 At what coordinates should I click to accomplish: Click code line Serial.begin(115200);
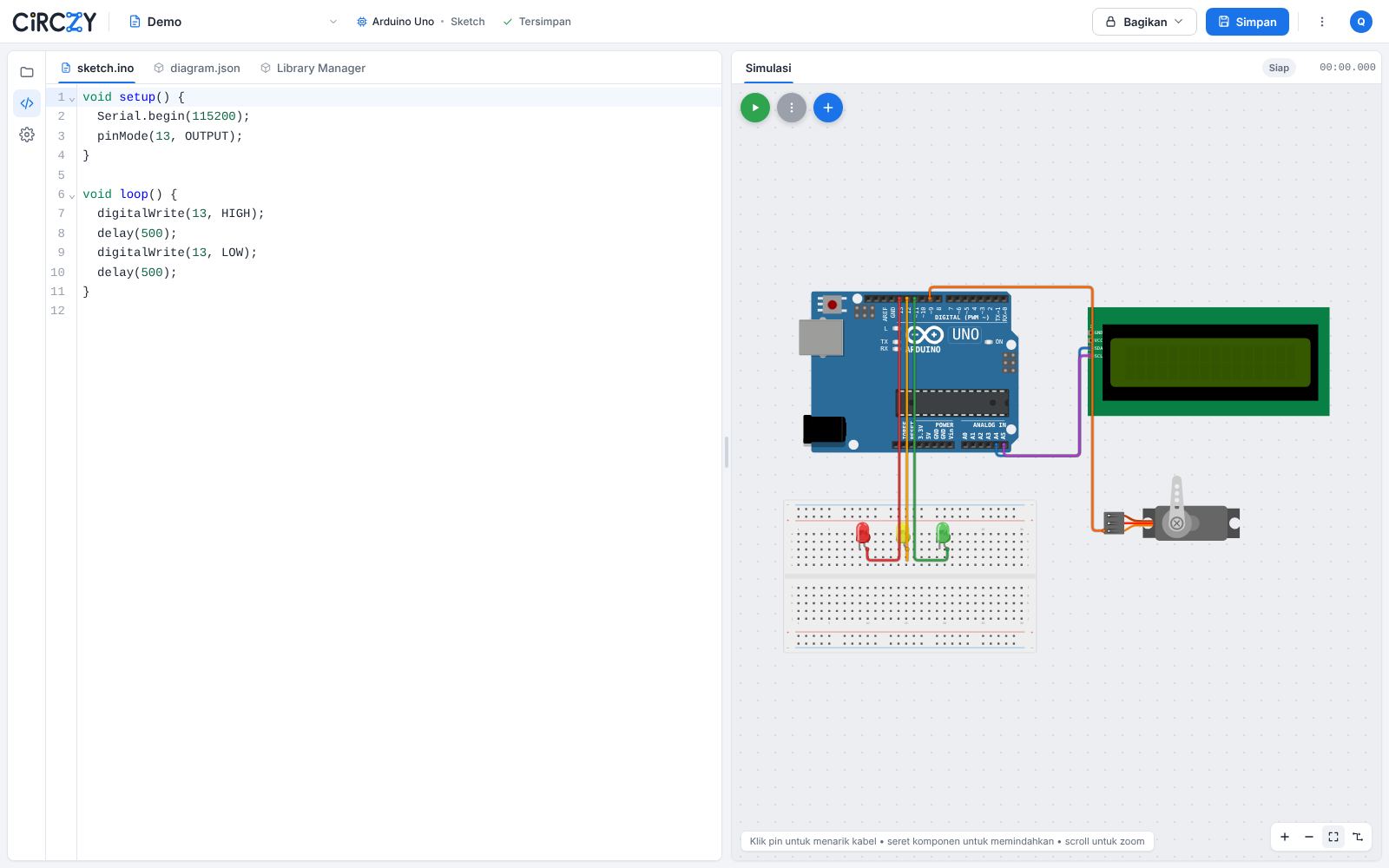pos(174,116)
